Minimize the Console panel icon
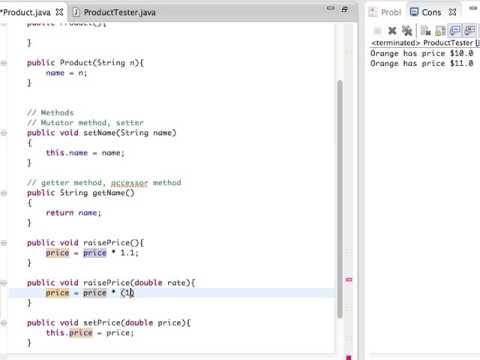The width and height of the screenshot is (480, 360). coord(473,8)
